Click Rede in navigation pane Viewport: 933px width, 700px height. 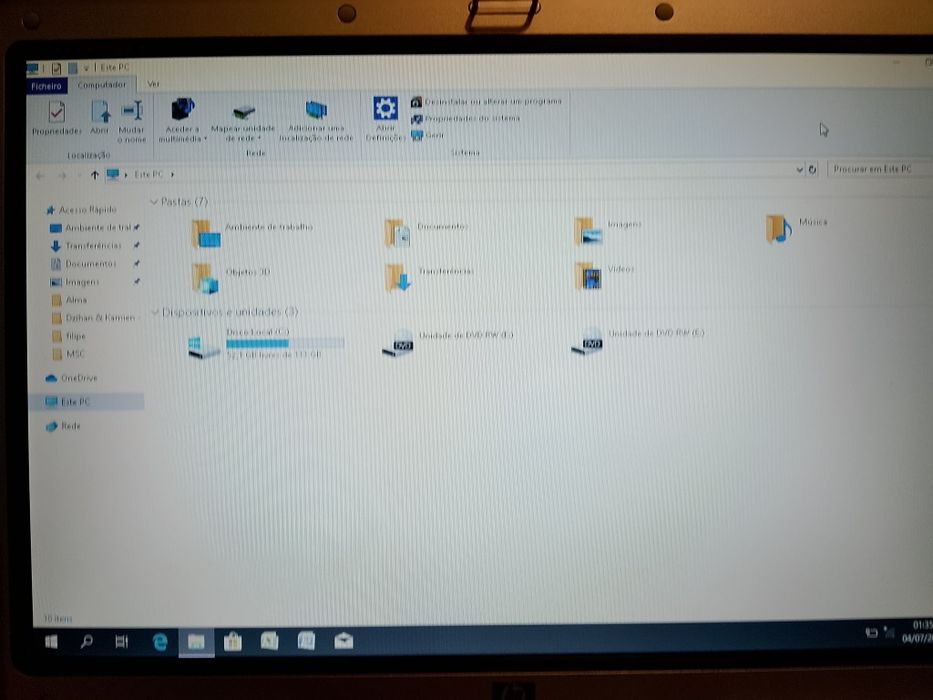tap(63, 426)
